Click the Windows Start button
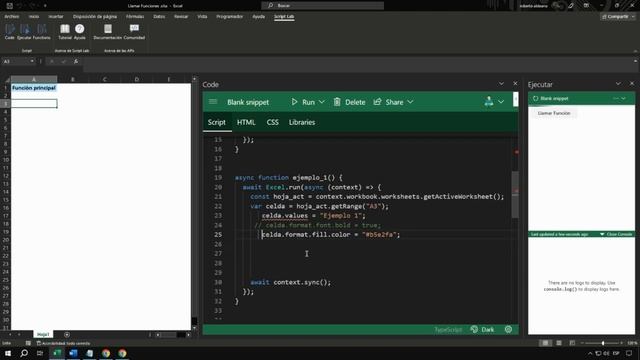Image resolution: width=640 pixels, height=360 pixels. (x=8, y=353)
